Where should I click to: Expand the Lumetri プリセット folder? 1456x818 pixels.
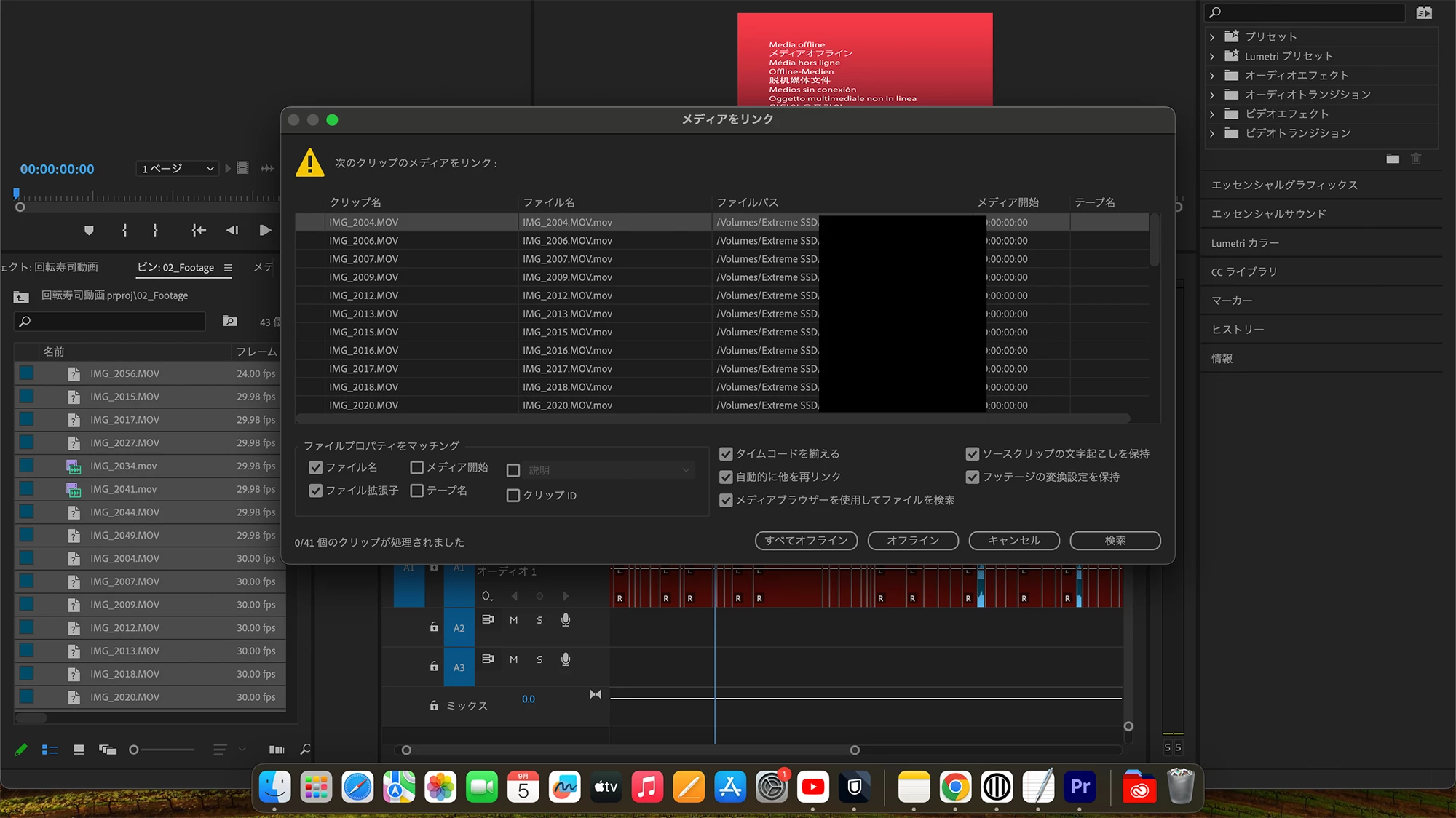[1212, 56]
